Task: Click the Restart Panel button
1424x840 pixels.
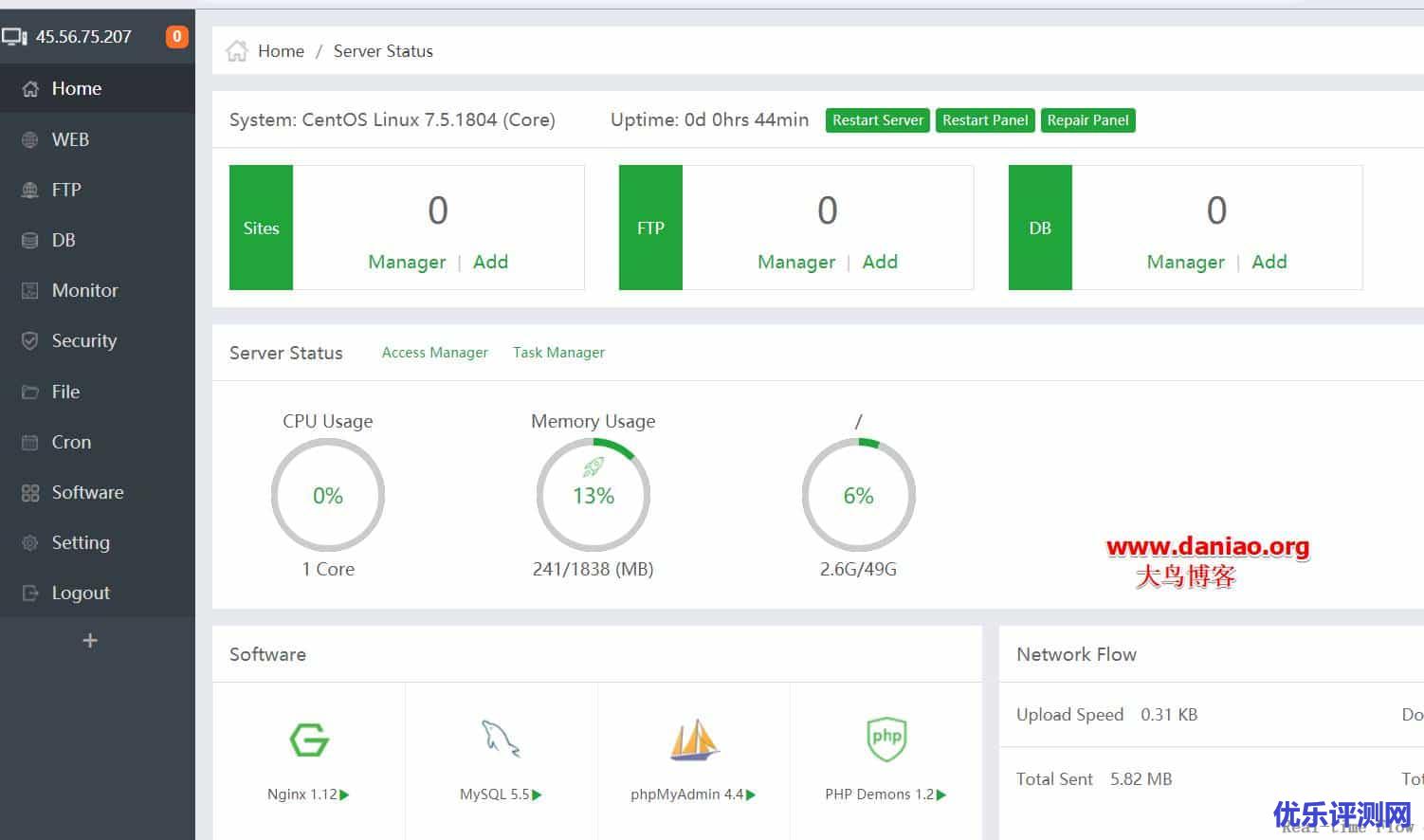Action: pos(985,120)
